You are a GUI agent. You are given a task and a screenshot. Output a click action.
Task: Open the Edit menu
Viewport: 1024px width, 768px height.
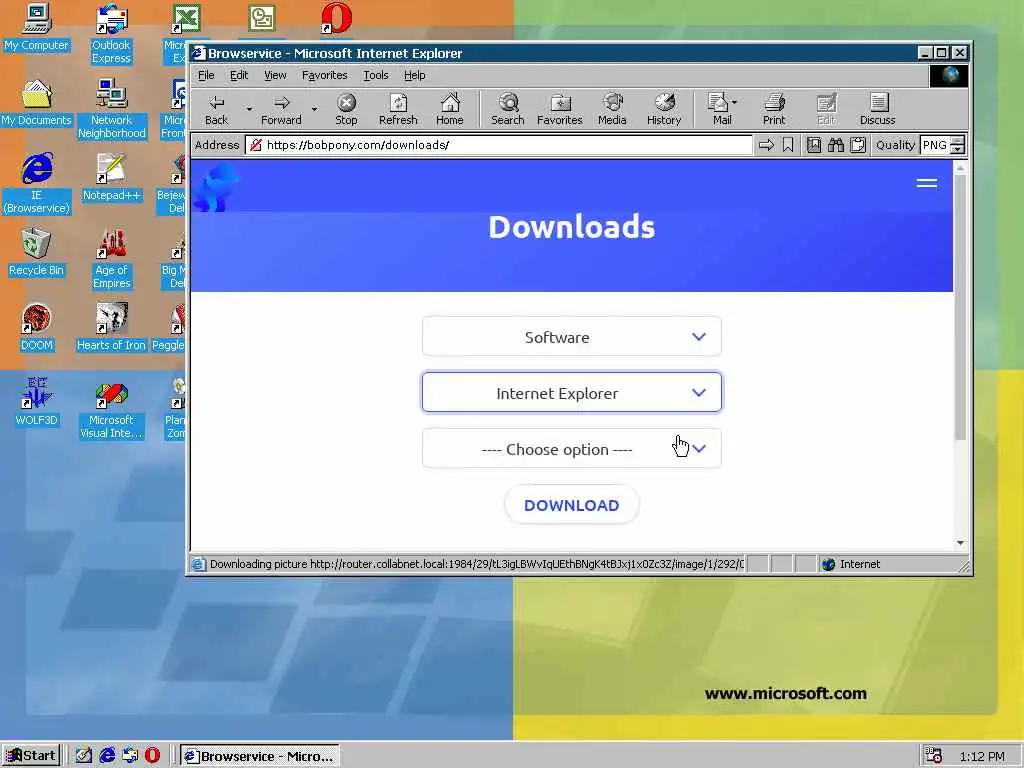point(239,75)
